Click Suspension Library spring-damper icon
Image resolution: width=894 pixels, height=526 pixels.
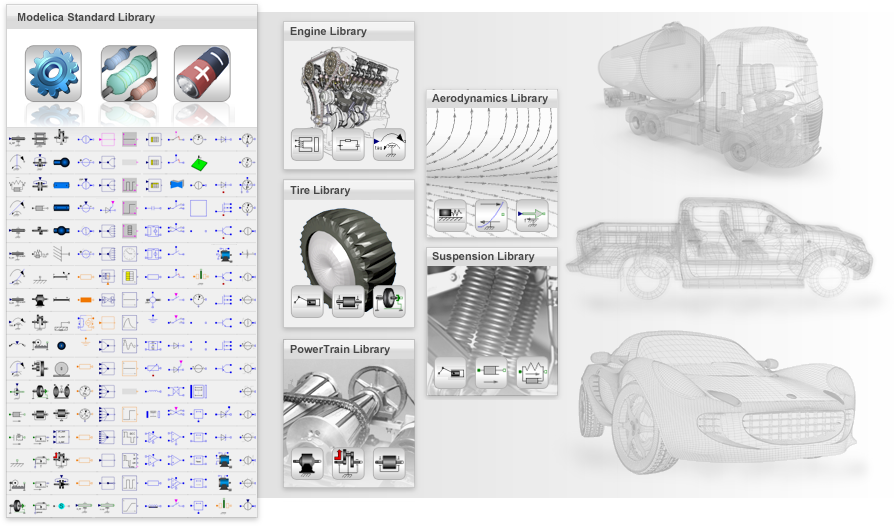pos(533,372)
